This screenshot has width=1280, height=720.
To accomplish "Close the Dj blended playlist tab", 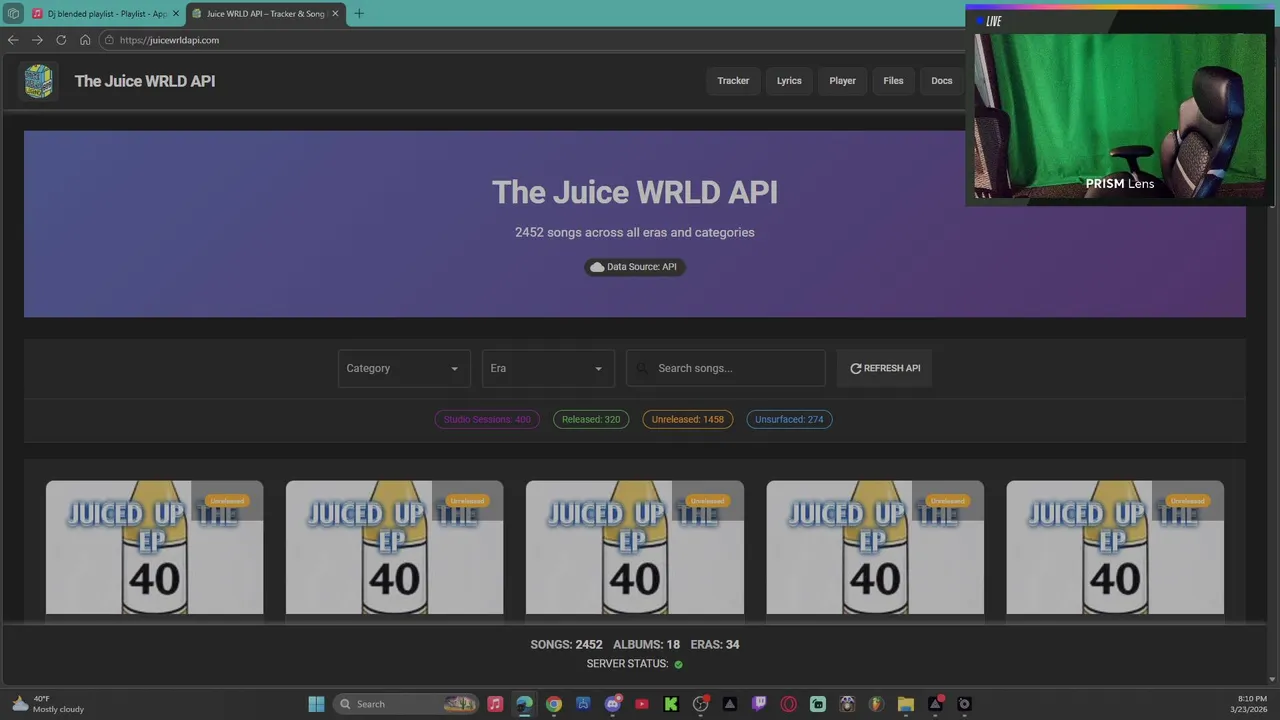I will tap(176, 13).
